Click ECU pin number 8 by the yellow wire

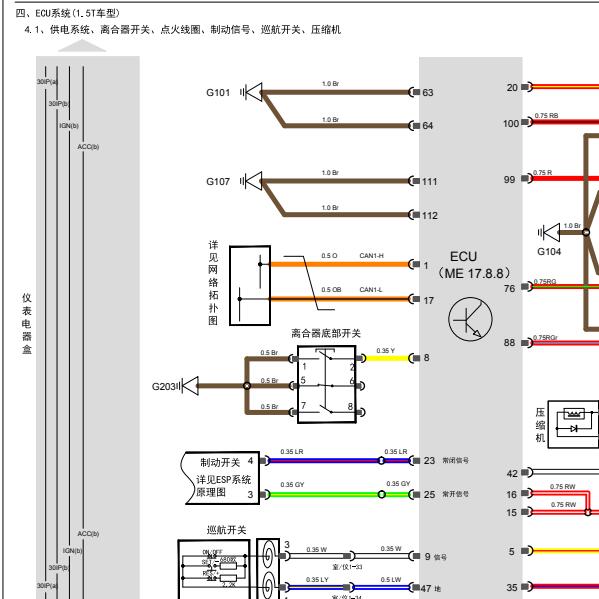click(426, 358)
